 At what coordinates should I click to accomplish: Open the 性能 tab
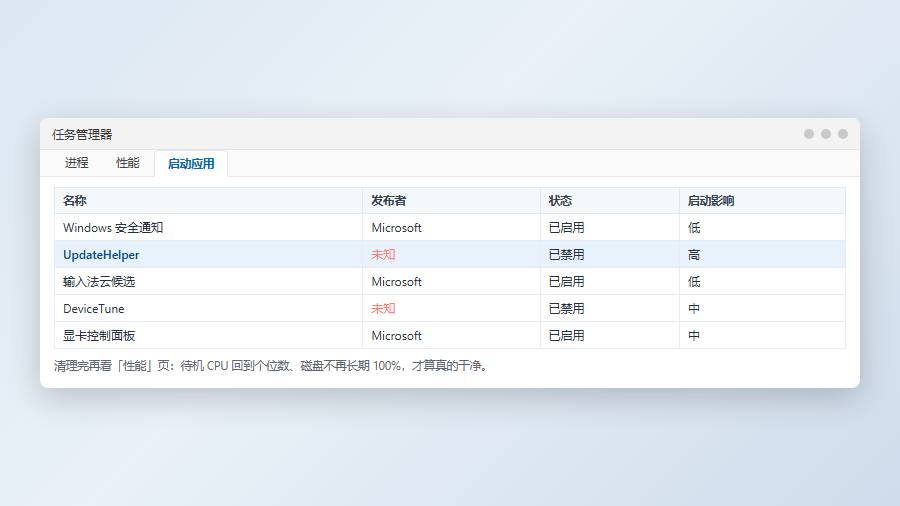pyautogui.click(x=127, y=163)
